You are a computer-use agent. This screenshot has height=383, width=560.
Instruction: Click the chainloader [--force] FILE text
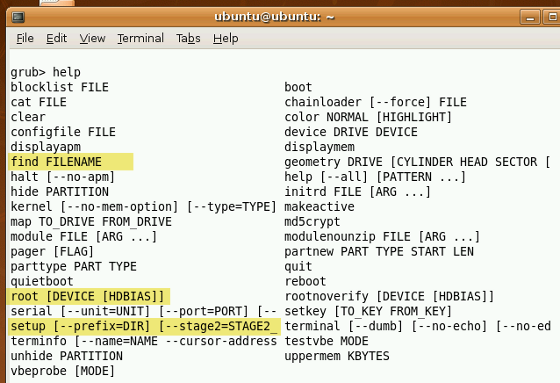375,102
